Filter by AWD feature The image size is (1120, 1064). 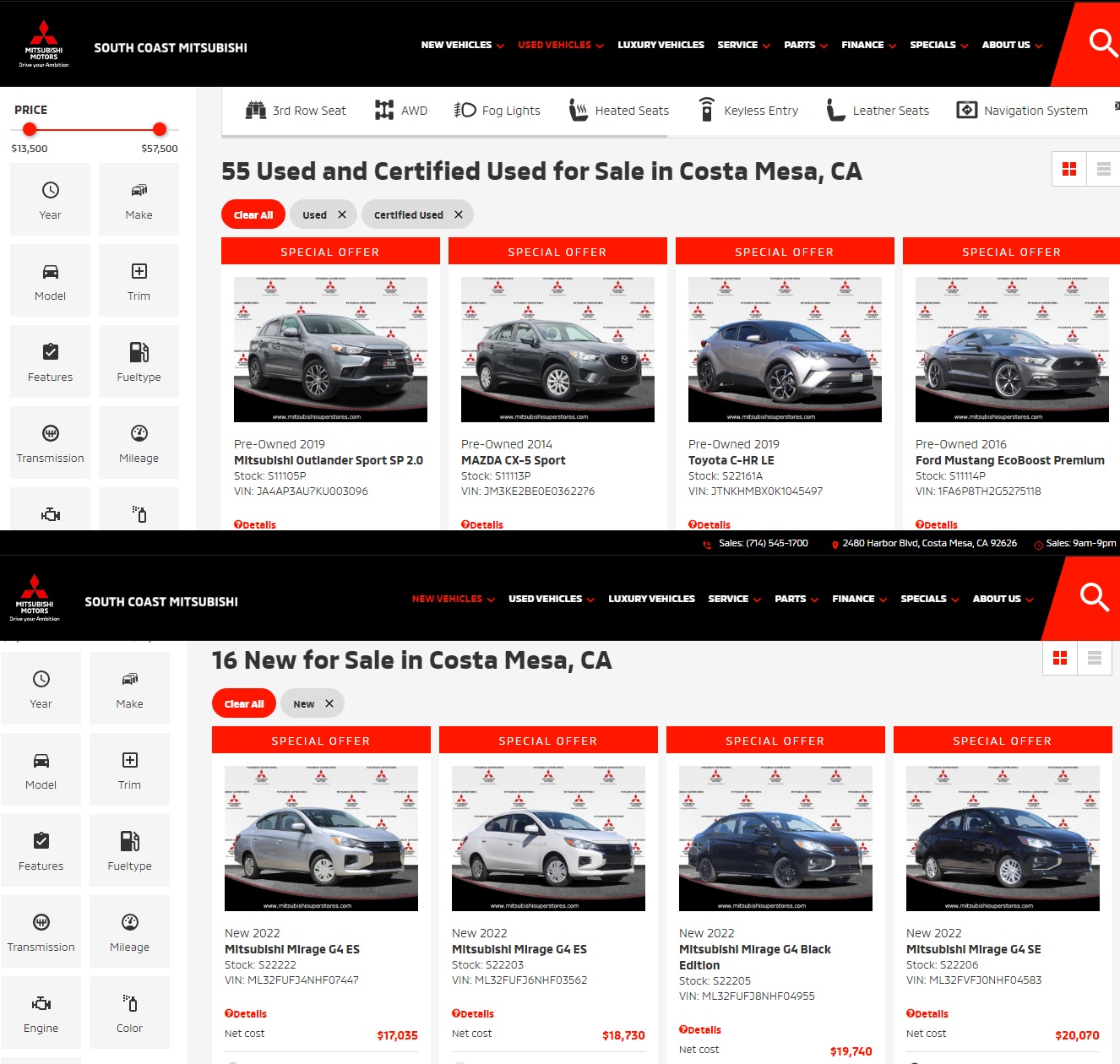401,111
